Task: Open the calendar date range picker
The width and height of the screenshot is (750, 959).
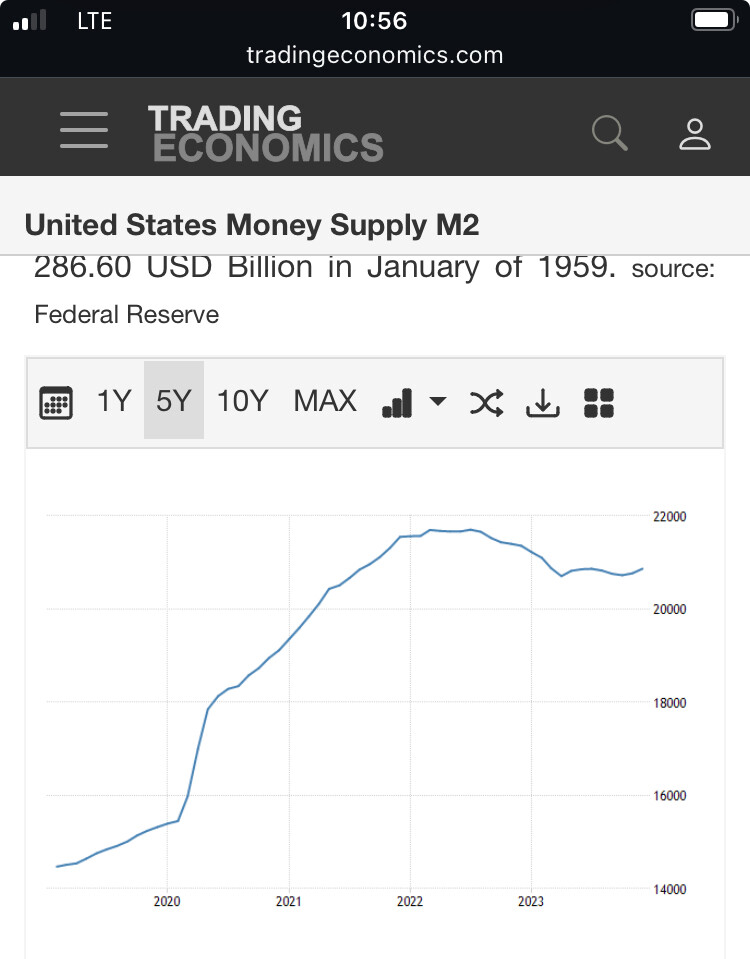Action: click(56, 402)
